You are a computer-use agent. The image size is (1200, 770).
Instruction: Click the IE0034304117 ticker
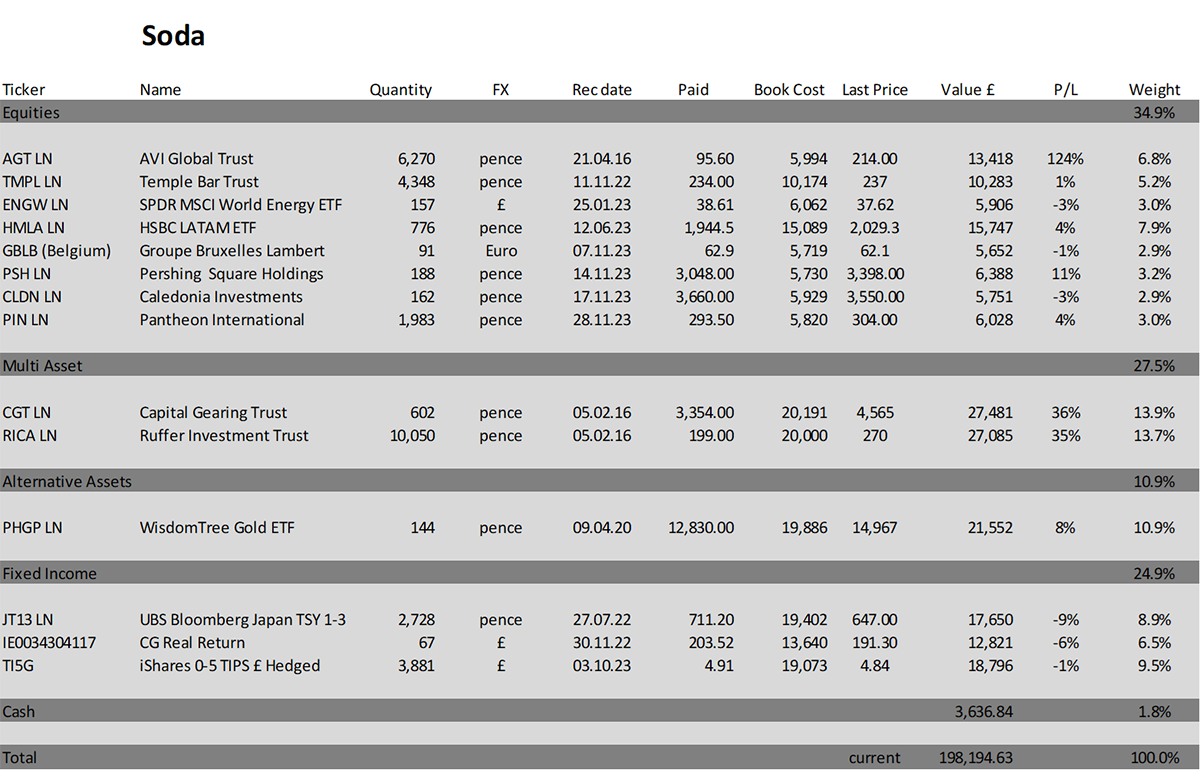(x=50, y=642)
